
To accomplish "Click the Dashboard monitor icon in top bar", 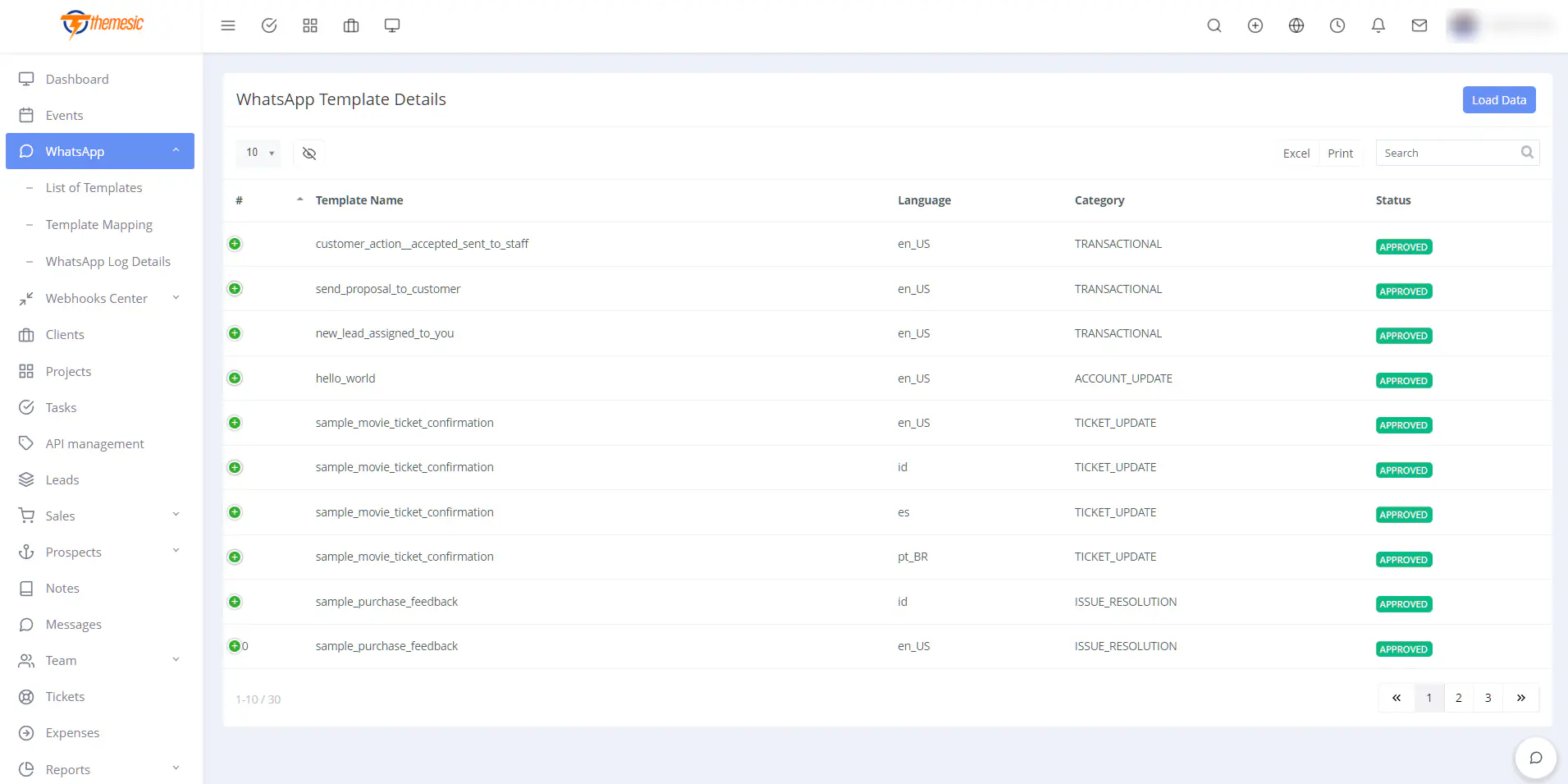I will tap(392, 25).
